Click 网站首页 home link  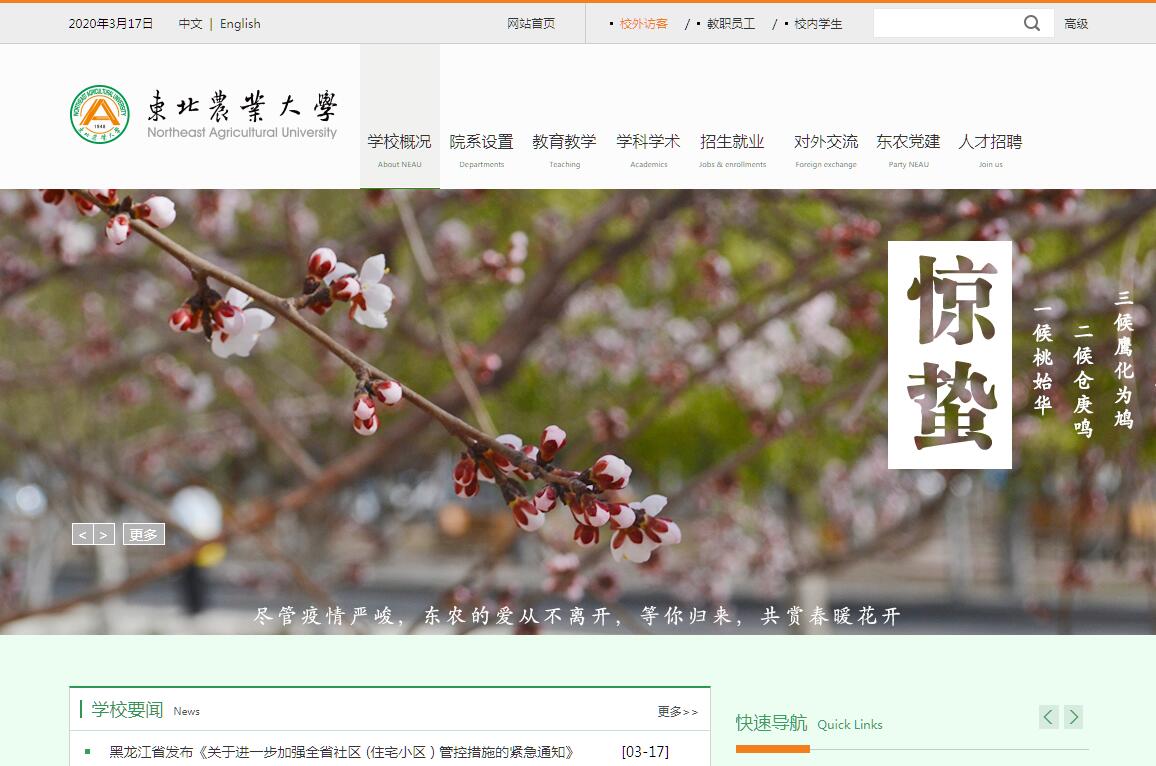[531, 24]
